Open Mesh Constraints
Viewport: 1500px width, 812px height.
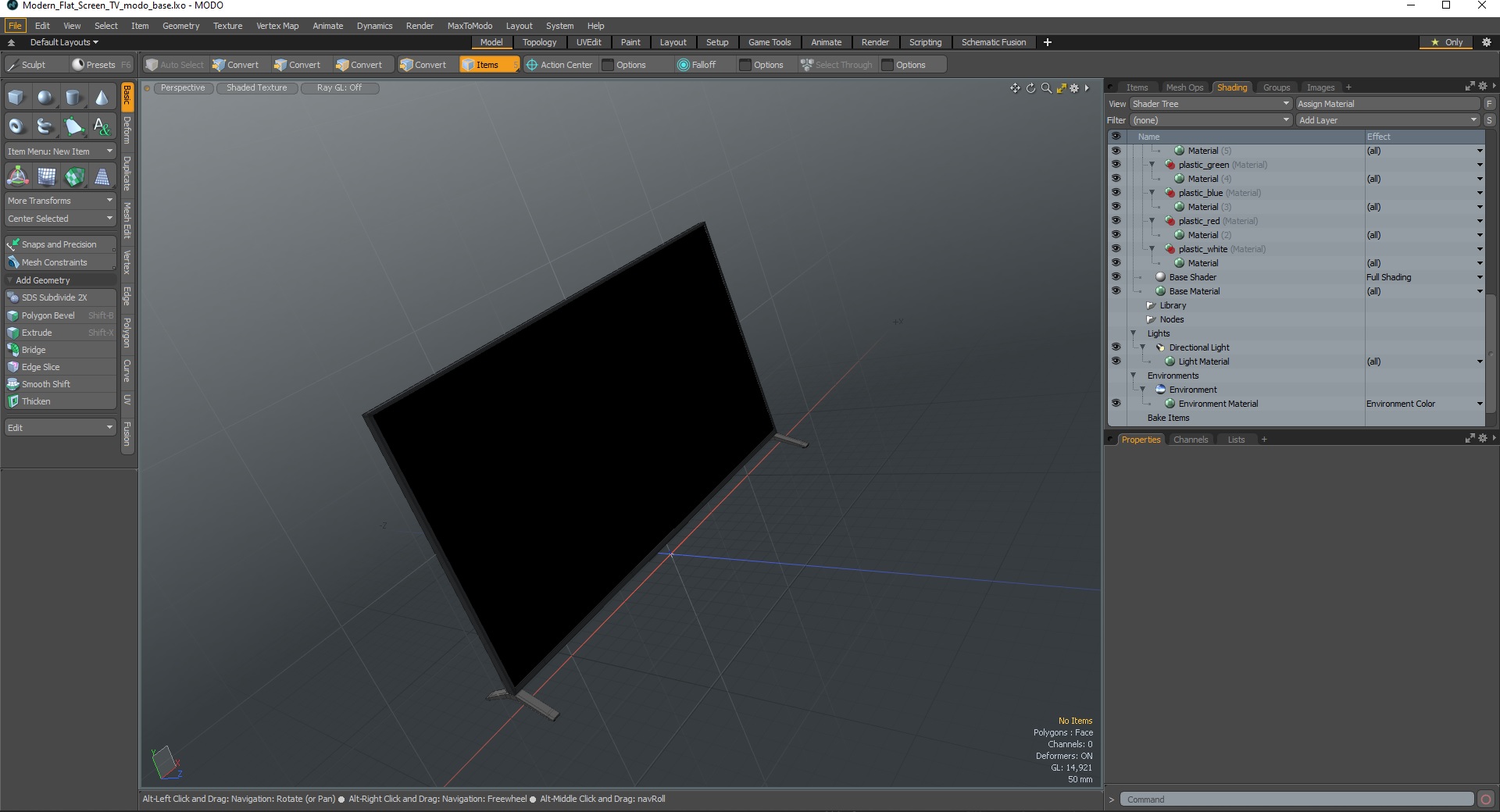pyautogui.click(x=60, y=262)
